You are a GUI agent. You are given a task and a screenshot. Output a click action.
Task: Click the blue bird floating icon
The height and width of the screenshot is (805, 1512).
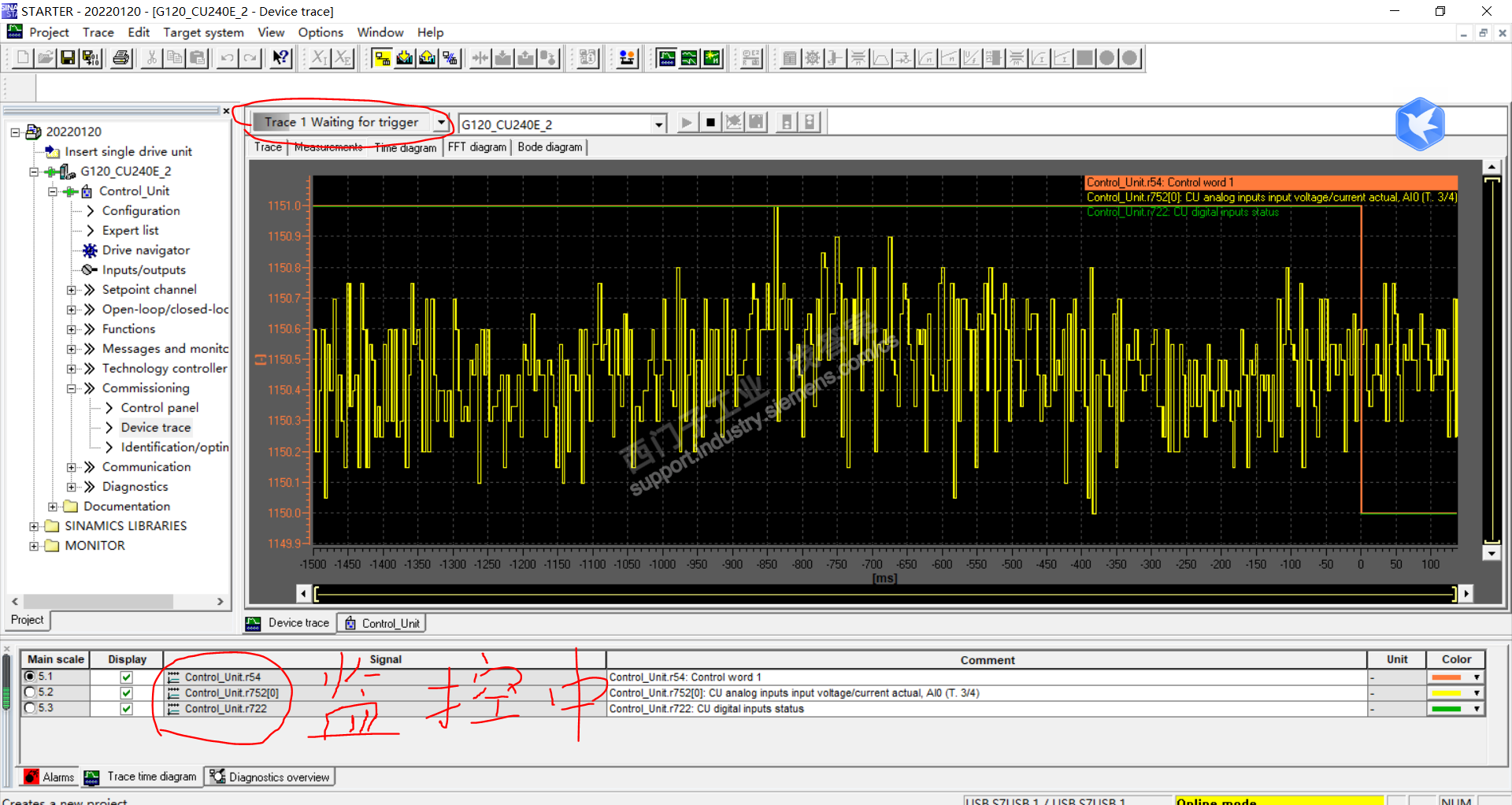tap(1420, 124)
